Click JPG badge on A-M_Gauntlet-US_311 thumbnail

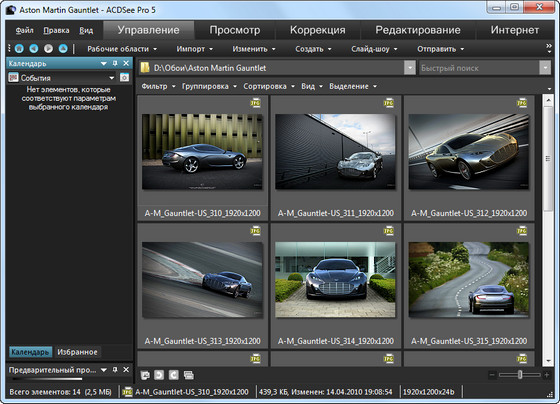[389, 103]
